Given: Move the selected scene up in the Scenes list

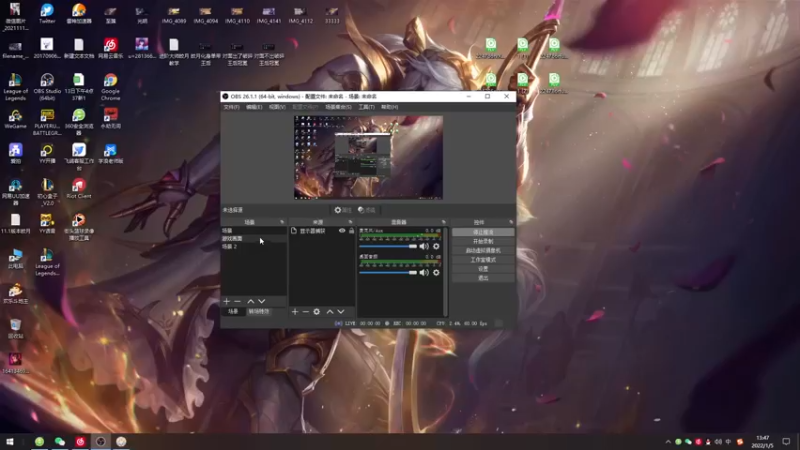Looking at the screenshot, I should [251, 302].
